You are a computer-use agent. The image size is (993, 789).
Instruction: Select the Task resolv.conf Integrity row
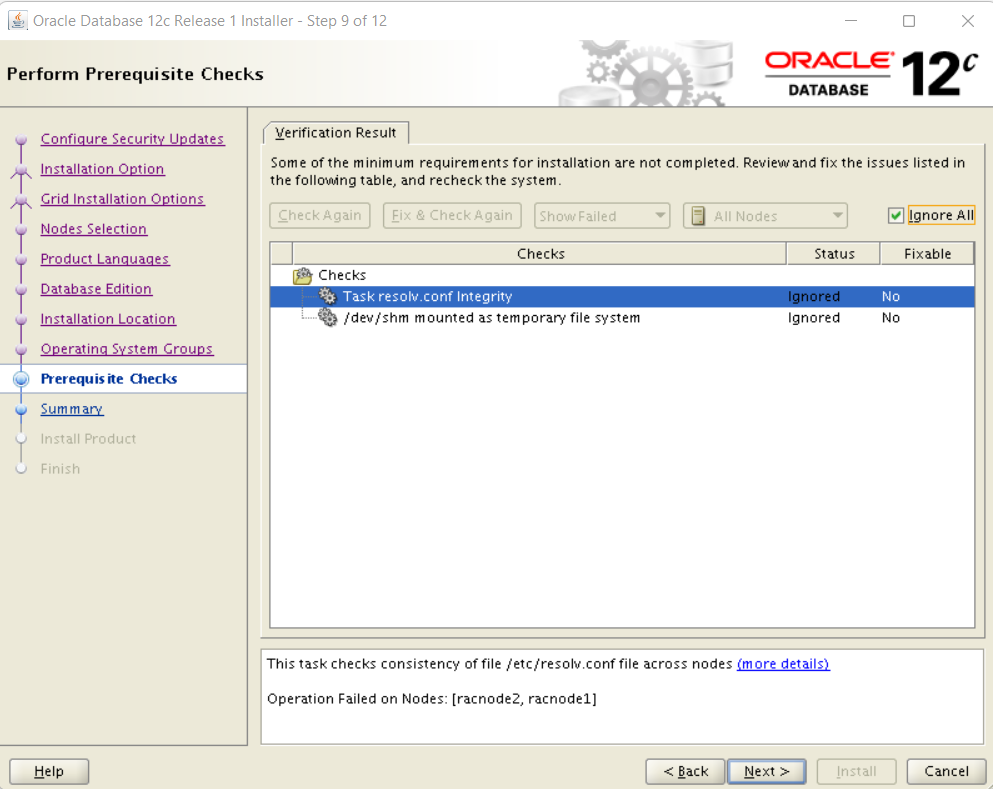[623, 296]
